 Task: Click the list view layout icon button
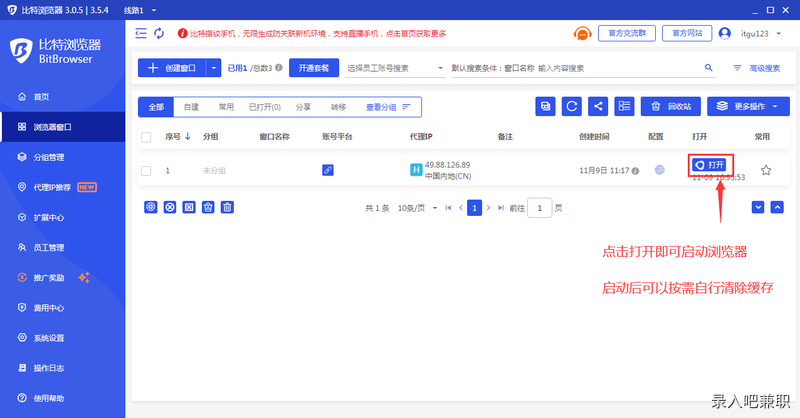[624, 106]
